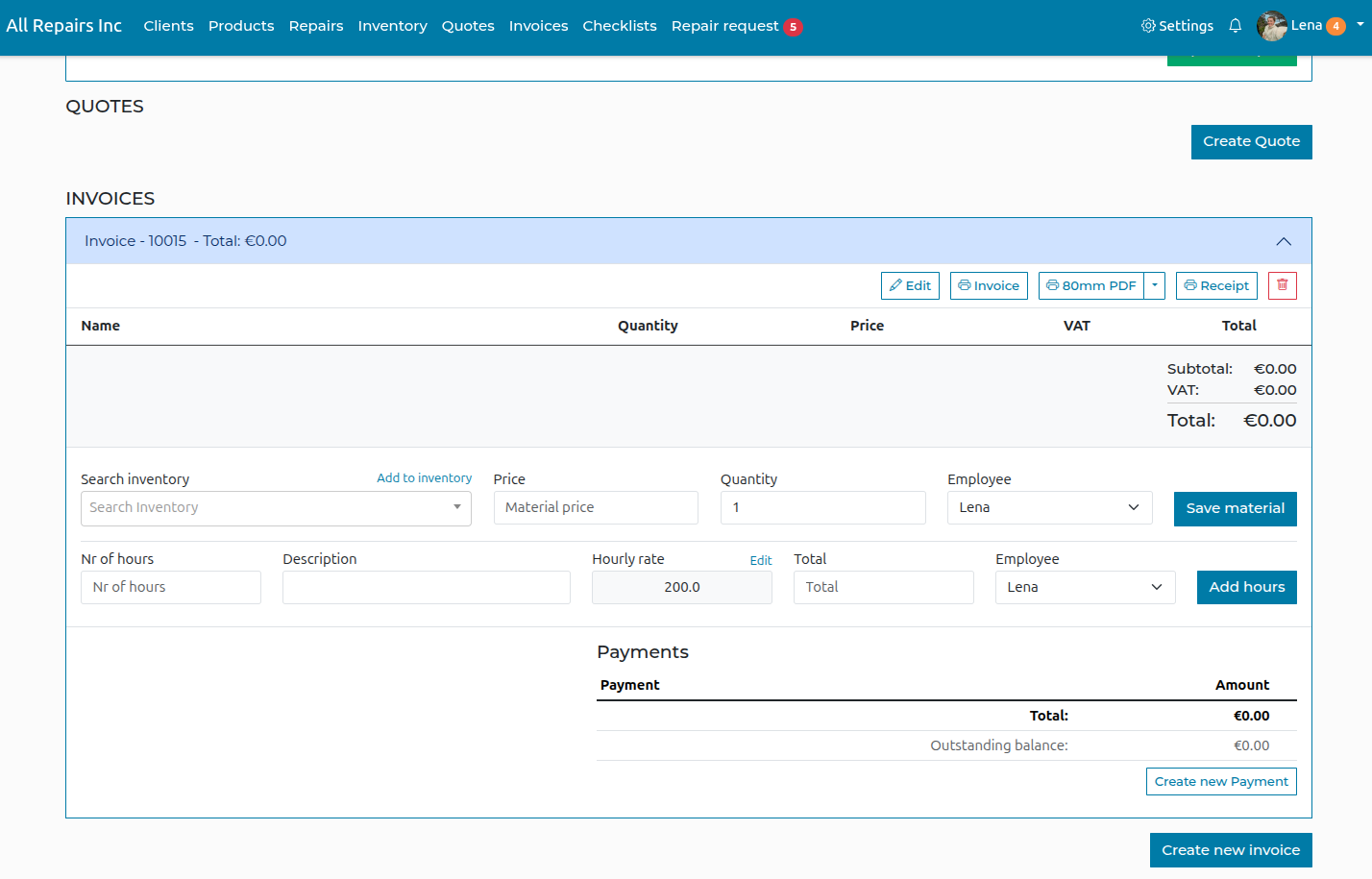Click the Receipt button
Image resolution: width=1372 pixels, height=879 pixels.
coord(1216,285)
